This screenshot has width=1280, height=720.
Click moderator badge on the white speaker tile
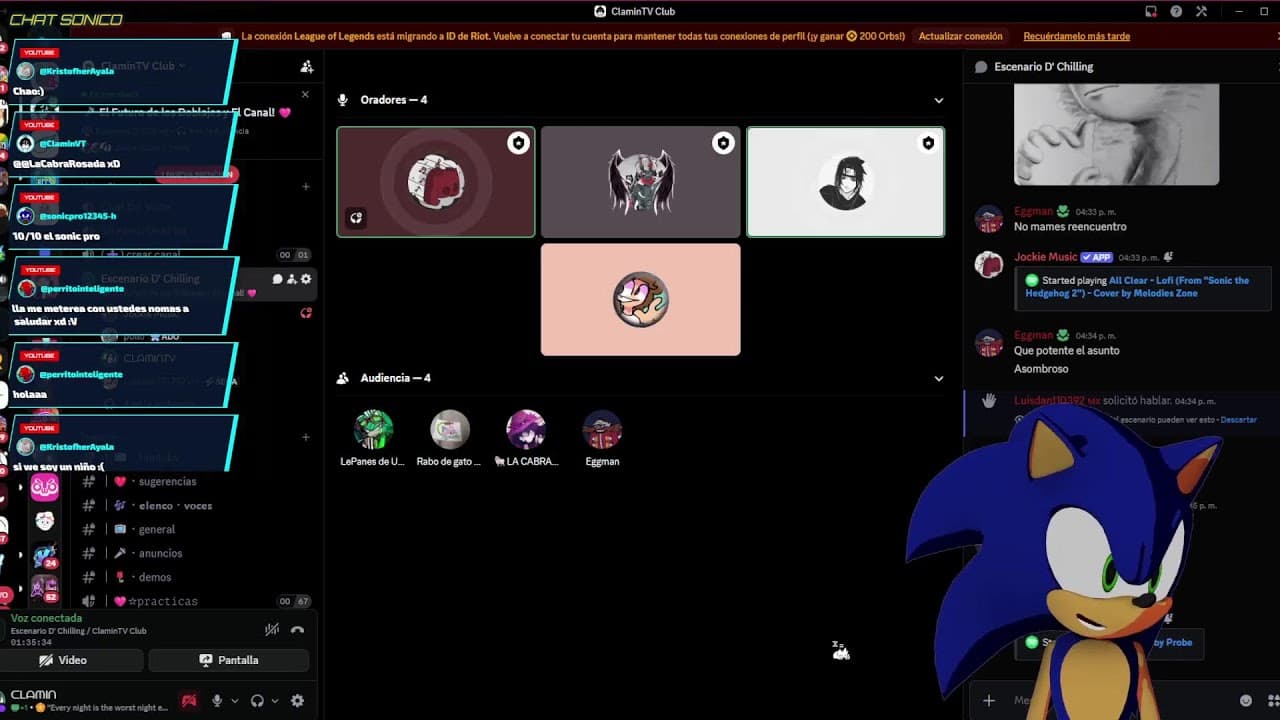(928, 143)
